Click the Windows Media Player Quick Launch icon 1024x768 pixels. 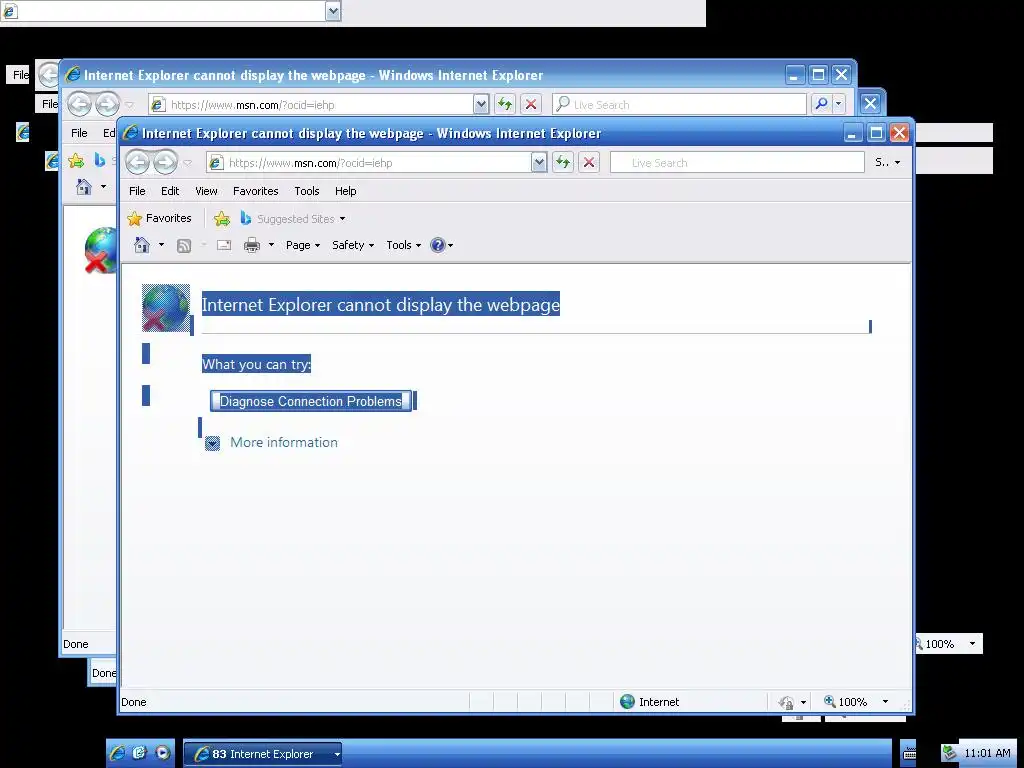(163, 753)
